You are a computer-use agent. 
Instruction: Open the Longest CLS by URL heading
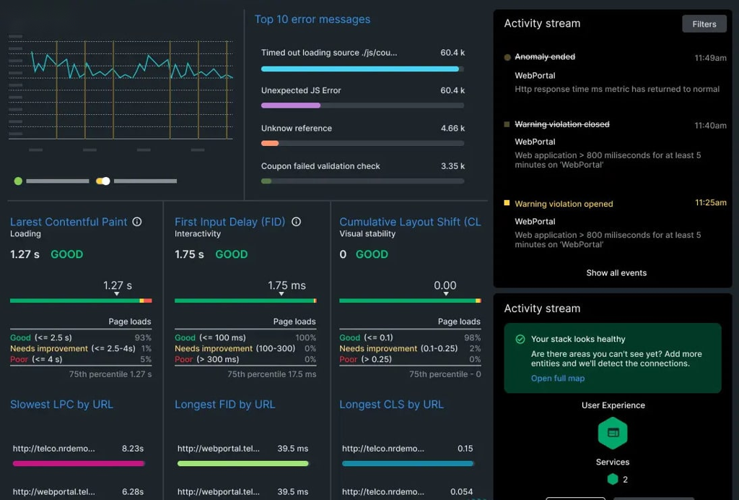(x=391, y=405)
